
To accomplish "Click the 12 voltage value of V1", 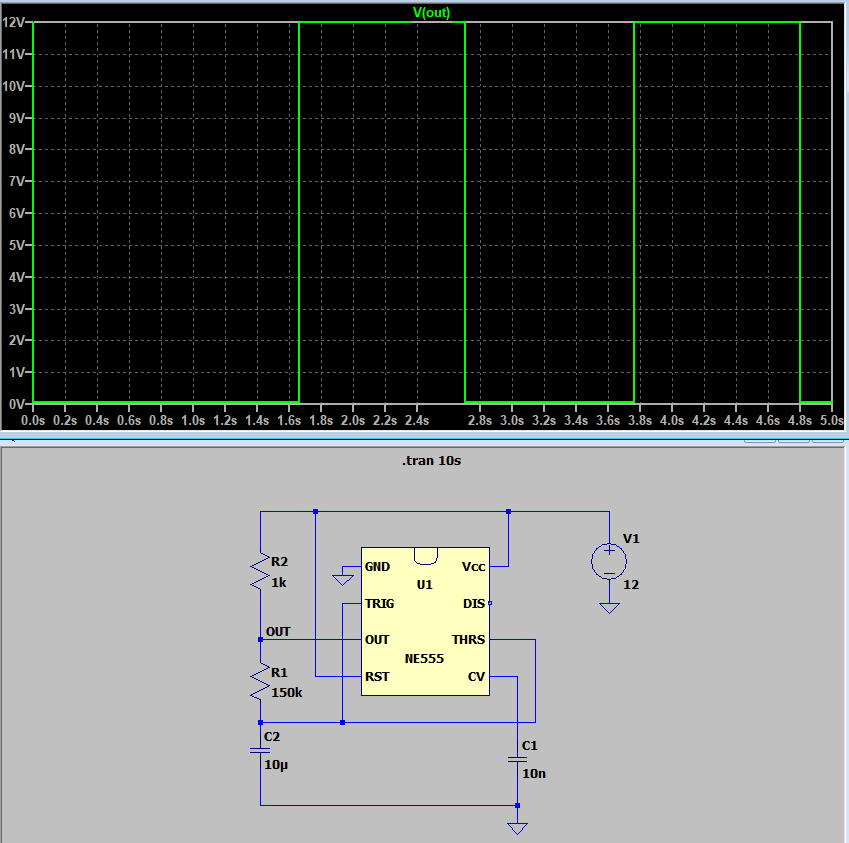I will click(x=631, y=584).
